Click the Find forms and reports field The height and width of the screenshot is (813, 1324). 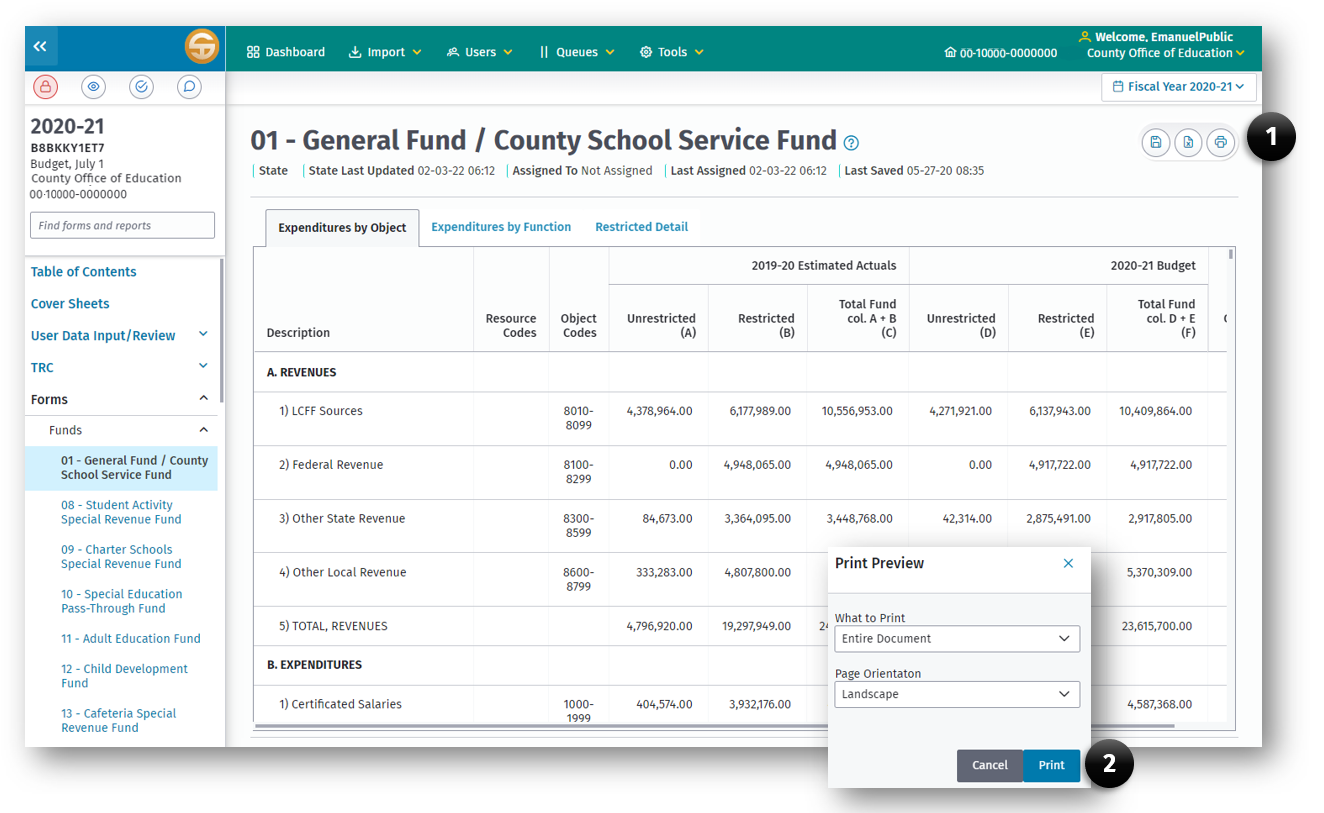tap(122, 225)
